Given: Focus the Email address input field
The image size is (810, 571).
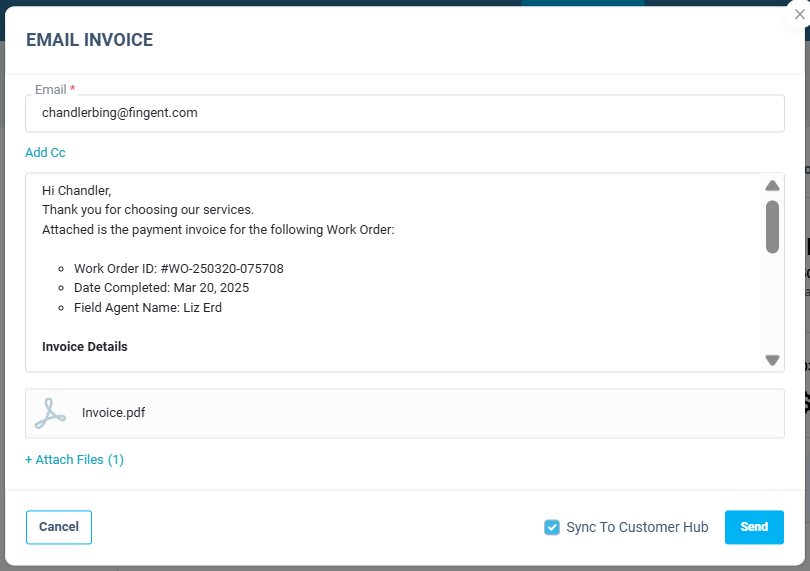Looking at the screenshot, I should click(404, 113).
